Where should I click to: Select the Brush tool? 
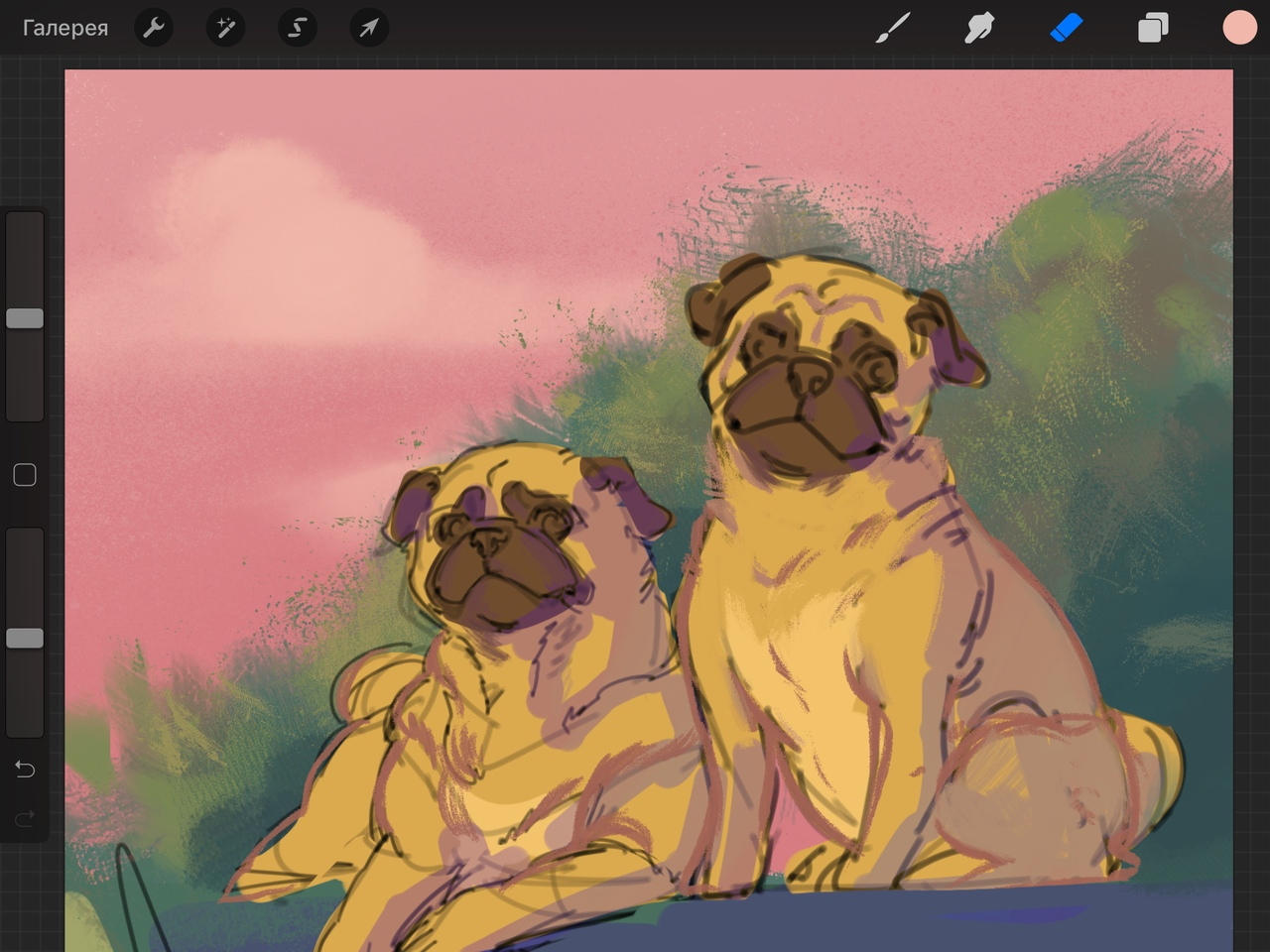(893, 28)
